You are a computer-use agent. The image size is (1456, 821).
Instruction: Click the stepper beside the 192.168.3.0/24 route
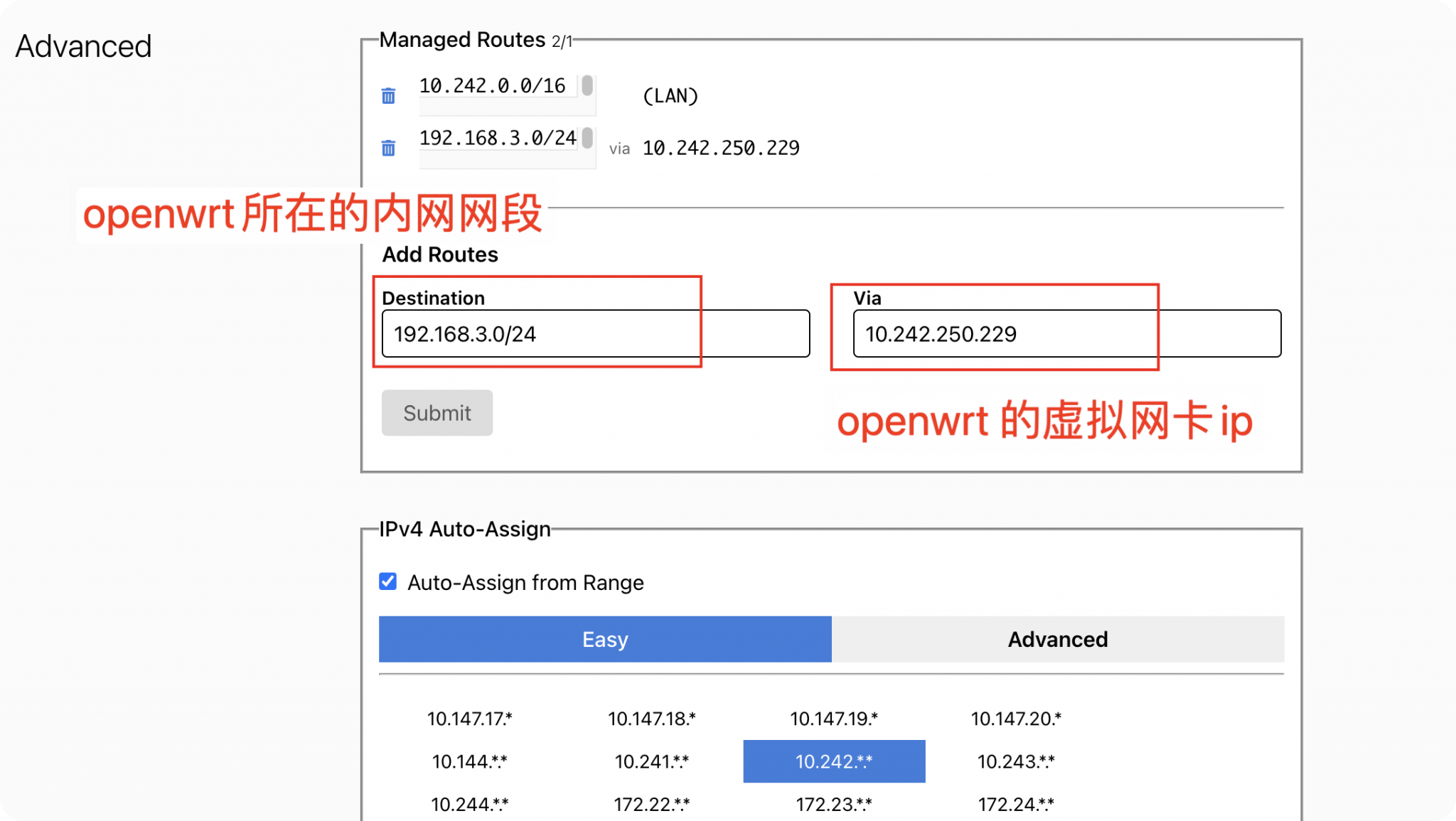coord(587,138)
